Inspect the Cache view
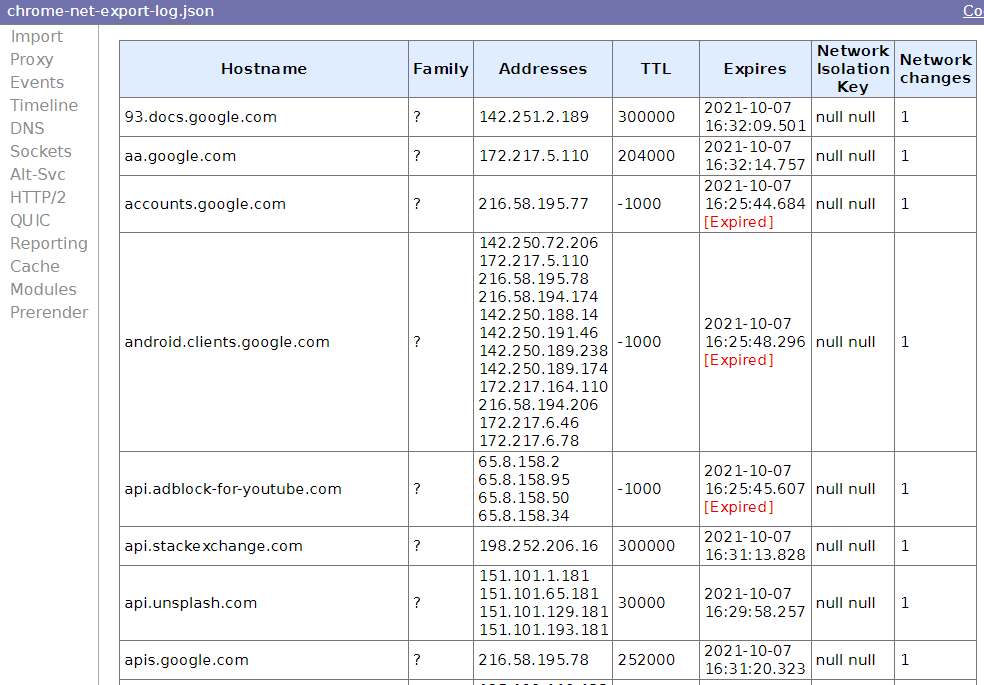The image size is (984, 685). (34, 266)
